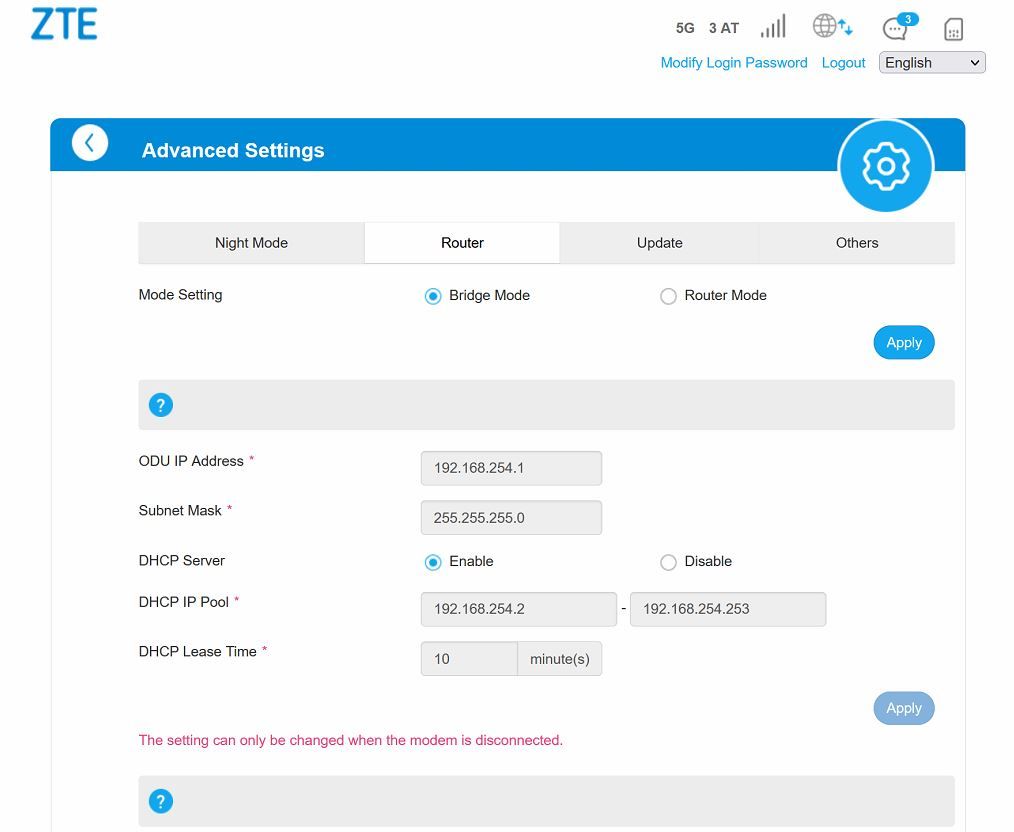Click the SIM card icon
This screenshot has height=832, width=1014.
click(x=952, y=29)
